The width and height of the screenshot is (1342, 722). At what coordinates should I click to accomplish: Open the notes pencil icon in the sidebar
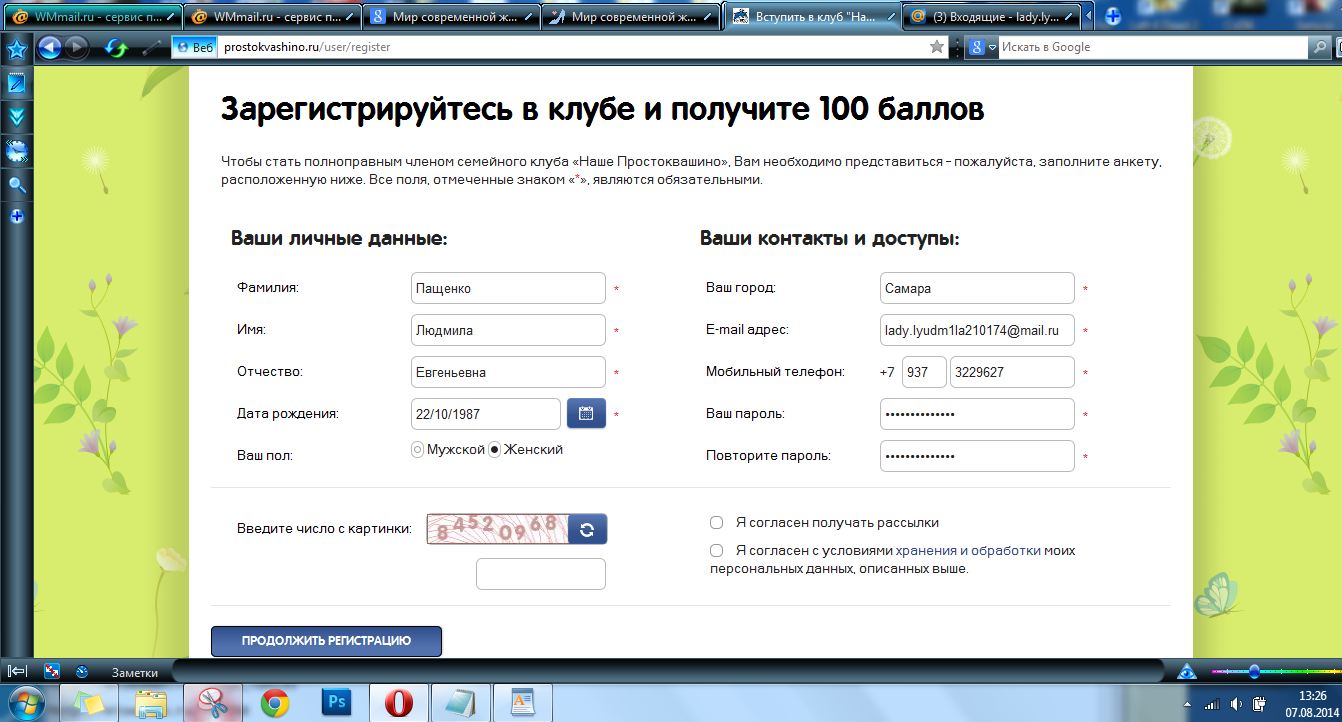pyautogui.click(x=16, y=83)
